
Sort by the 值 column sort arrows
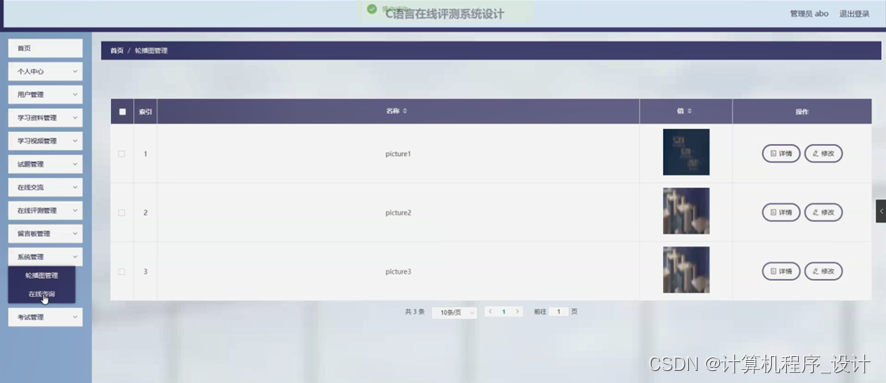click(x=690, y=111)
